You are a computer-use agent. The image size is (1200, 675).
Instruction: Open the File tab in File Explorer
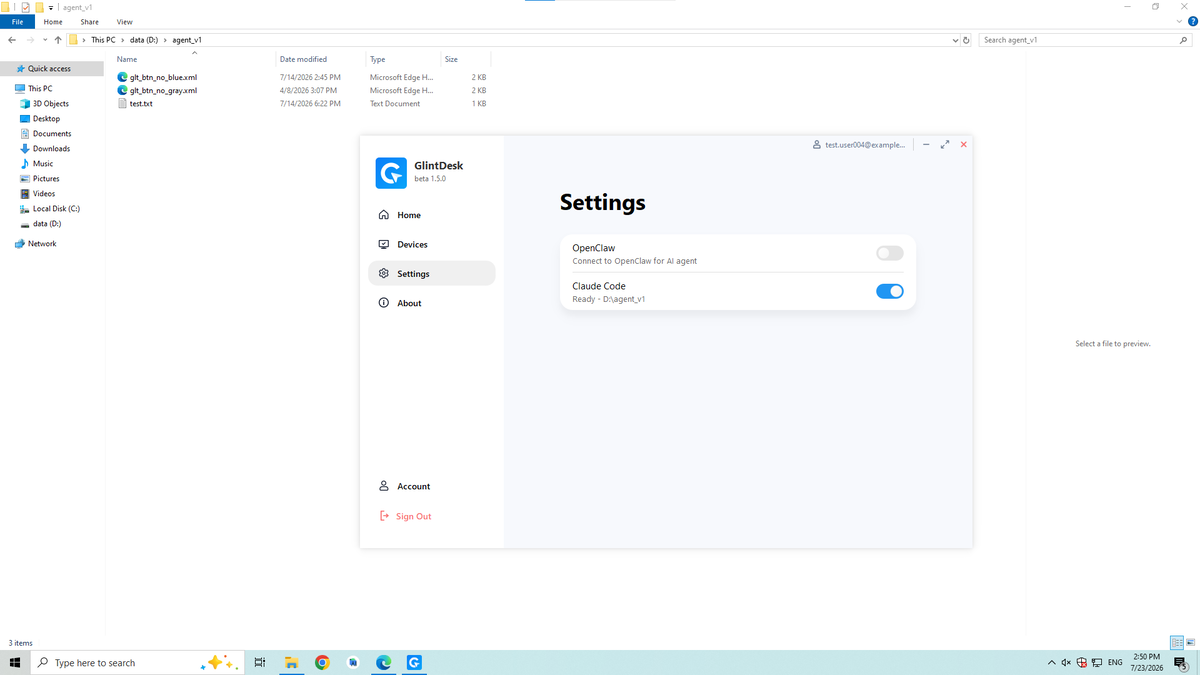pos(17,21)
